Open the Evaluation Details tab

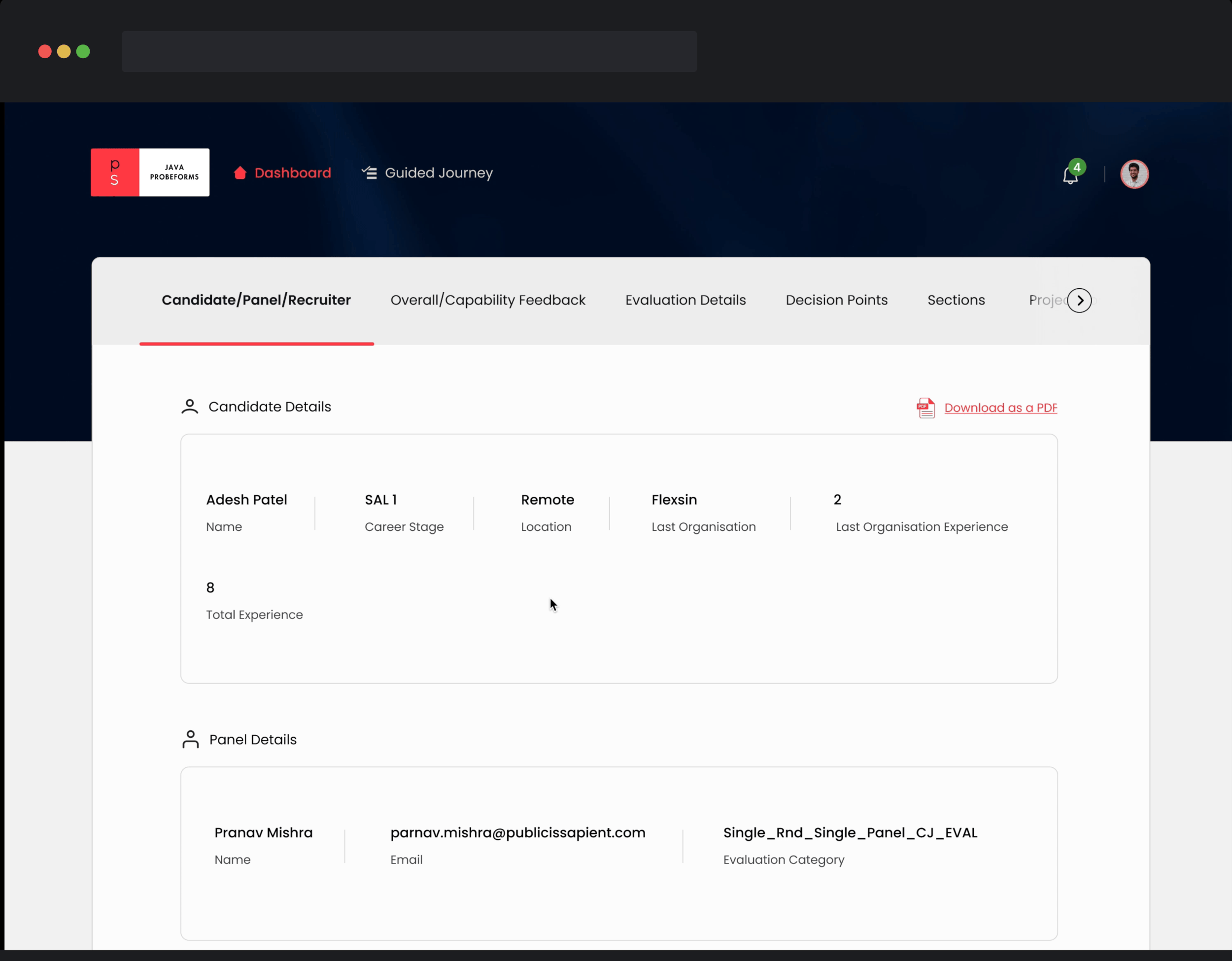(685, 300)
